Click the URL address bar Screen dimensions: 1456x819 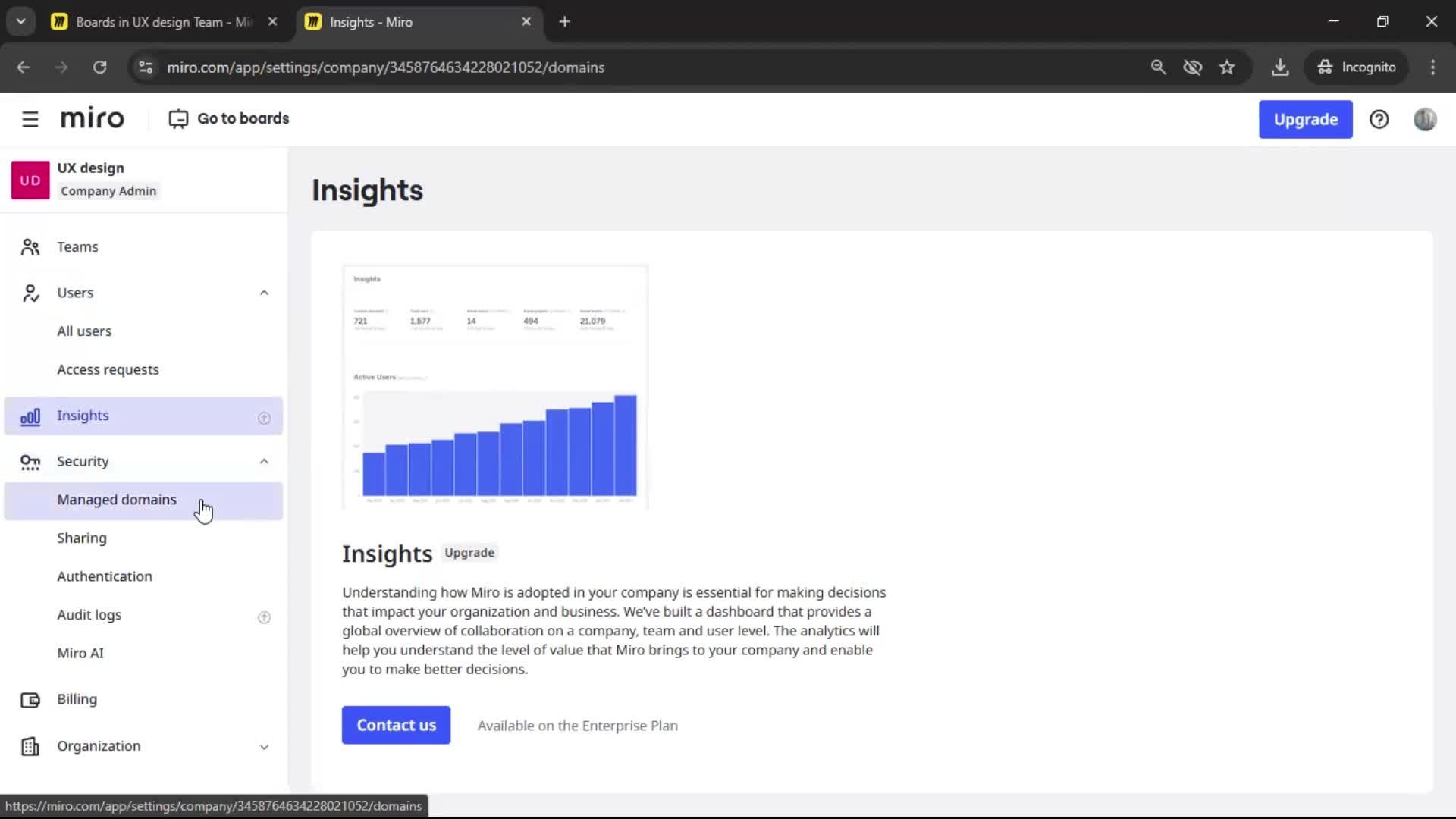(x=637, y=67)
